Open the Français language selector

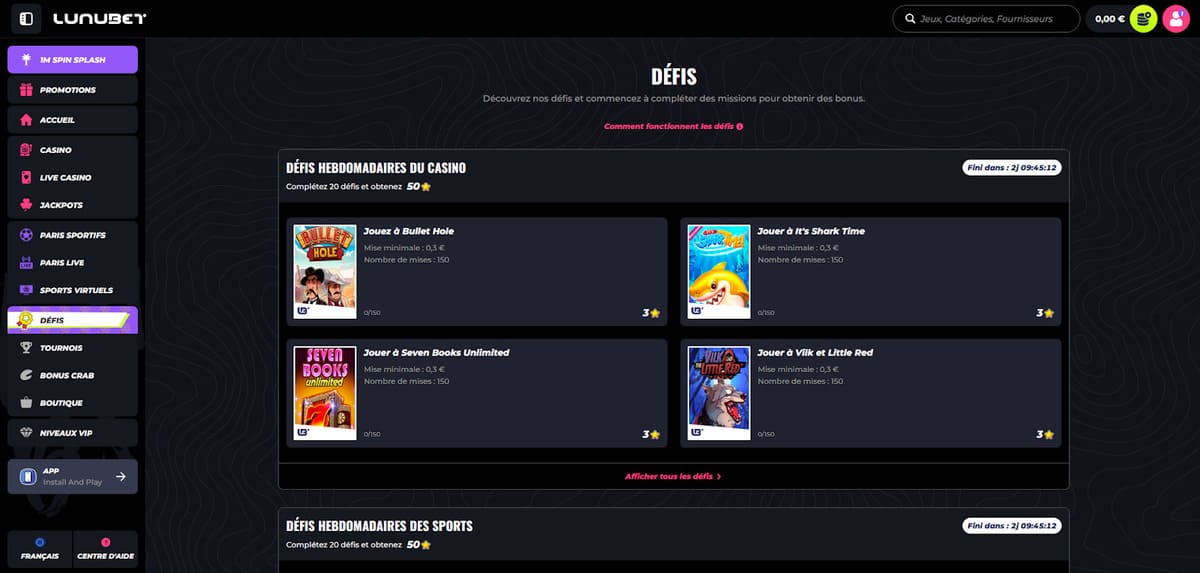click(40, 549)
